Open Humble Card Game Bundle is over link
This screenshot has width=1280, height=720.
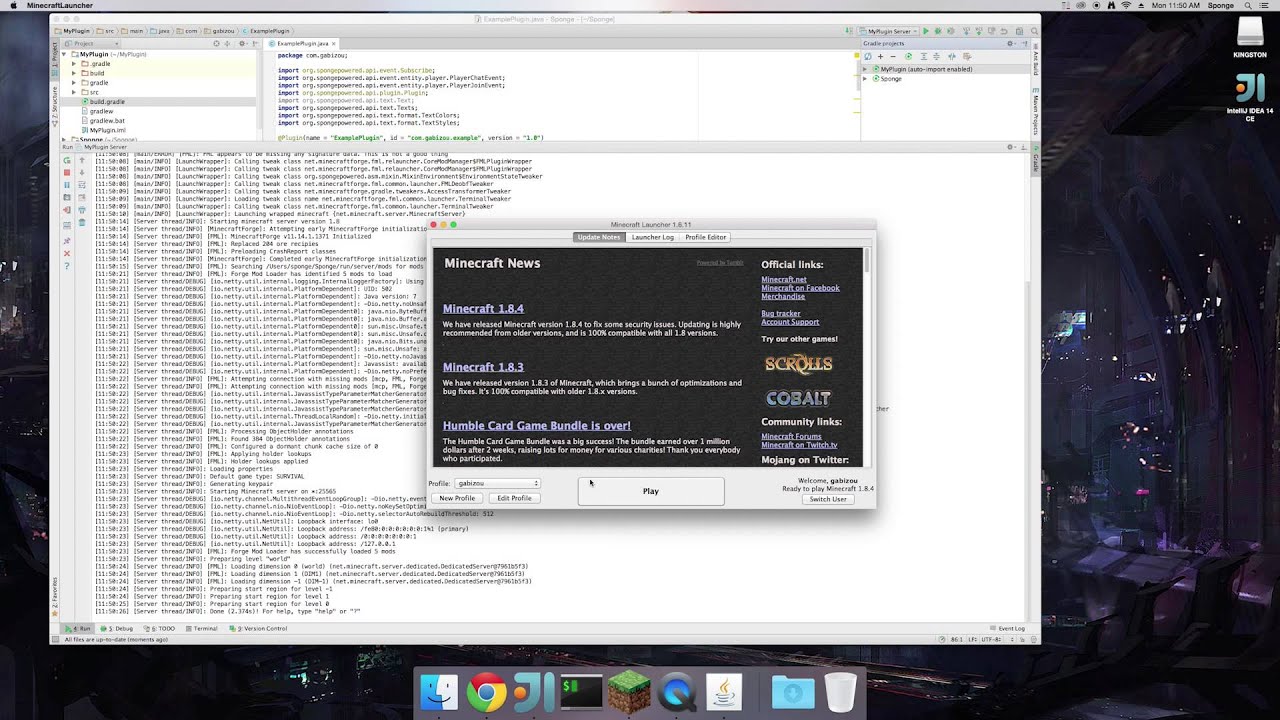[x=537, y=425]
